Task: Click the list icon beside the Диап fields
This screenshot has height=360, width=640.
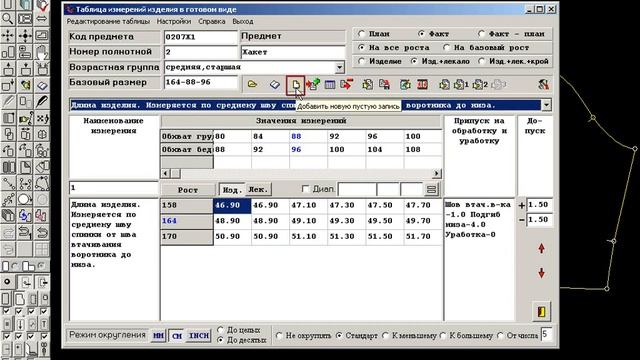Action: pyautogui.click(x=431, y=189)
